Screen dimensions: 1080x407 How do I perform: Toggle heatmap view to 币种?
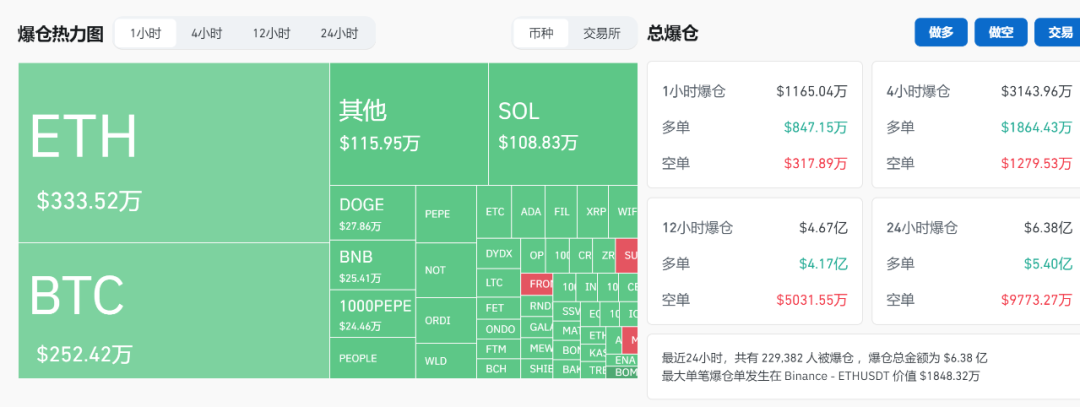[x=541, y=33]
